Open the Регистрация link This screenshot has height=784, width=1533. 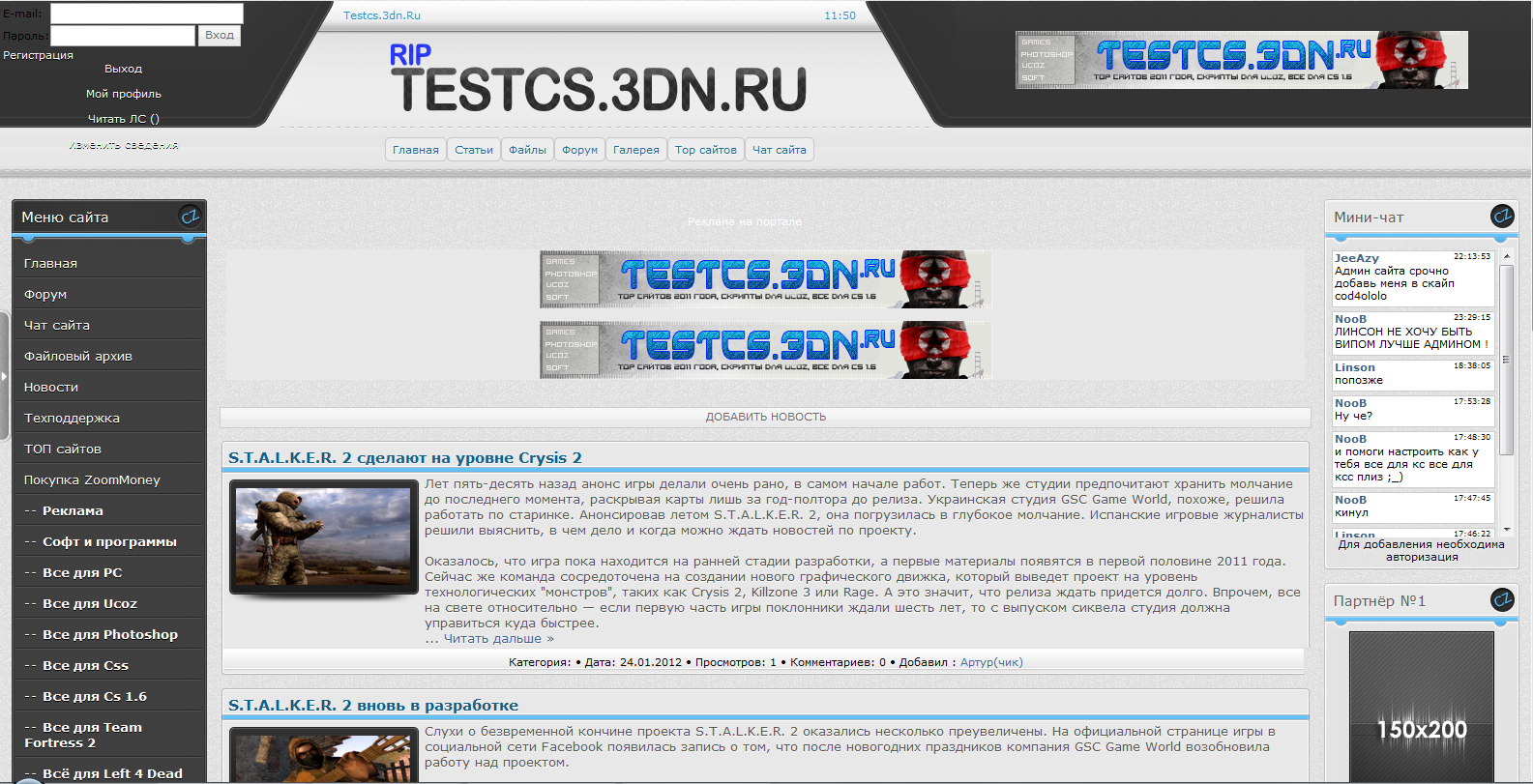point(38,55)
